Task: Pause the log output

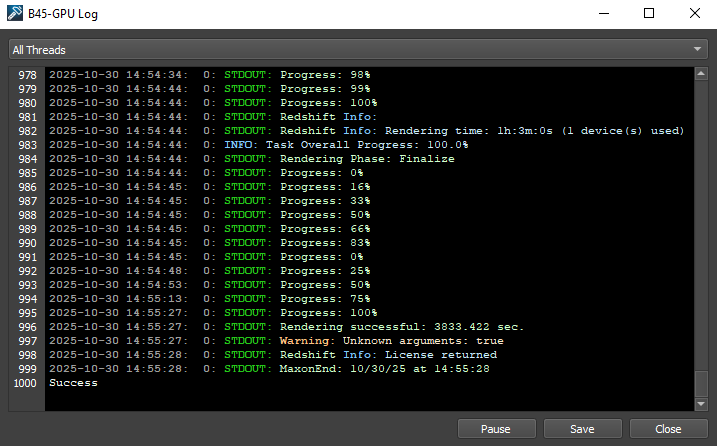Action: coord(496,429)
